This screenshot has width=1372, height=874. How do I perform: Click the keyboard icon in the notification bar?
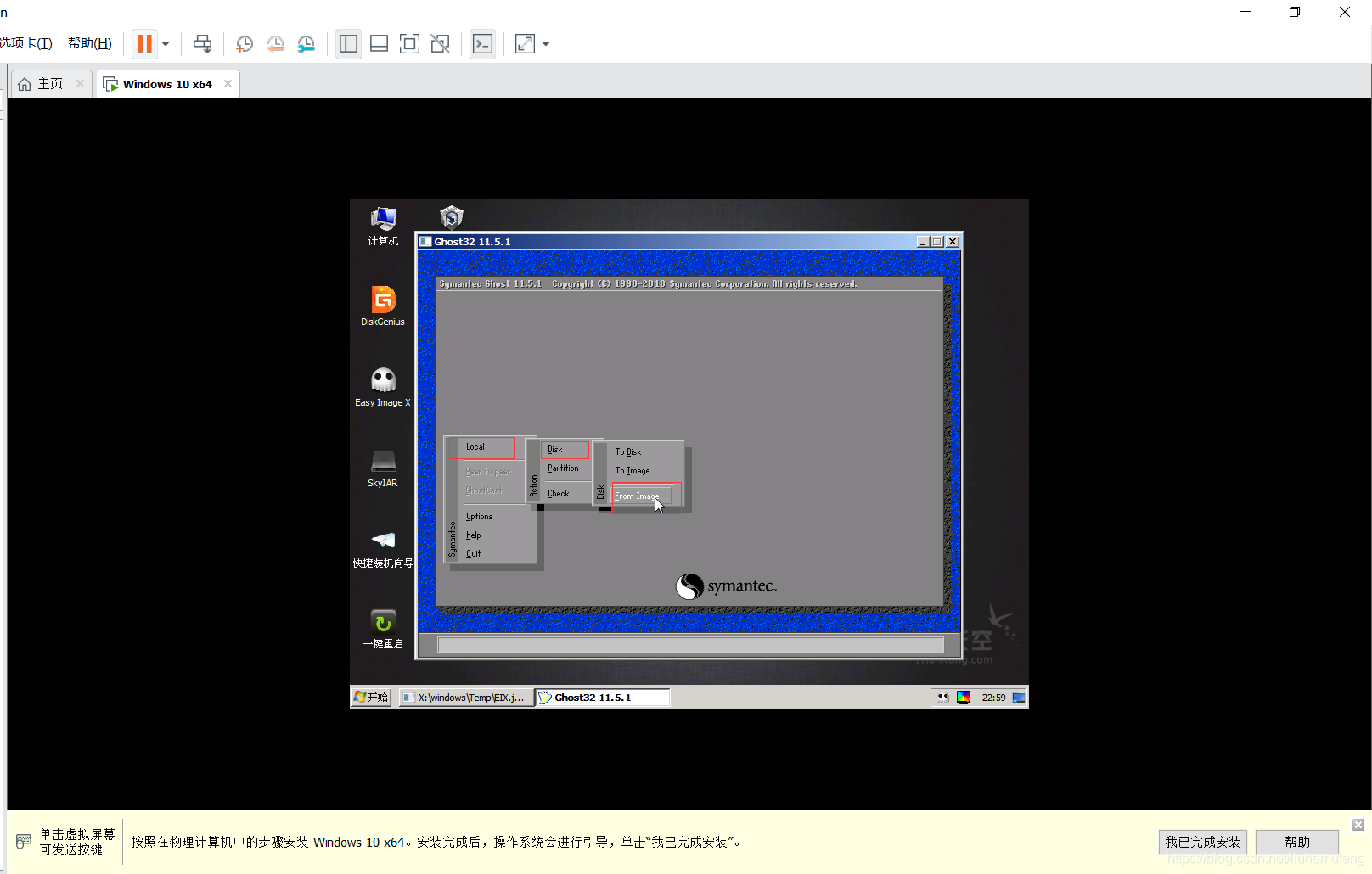24,842
